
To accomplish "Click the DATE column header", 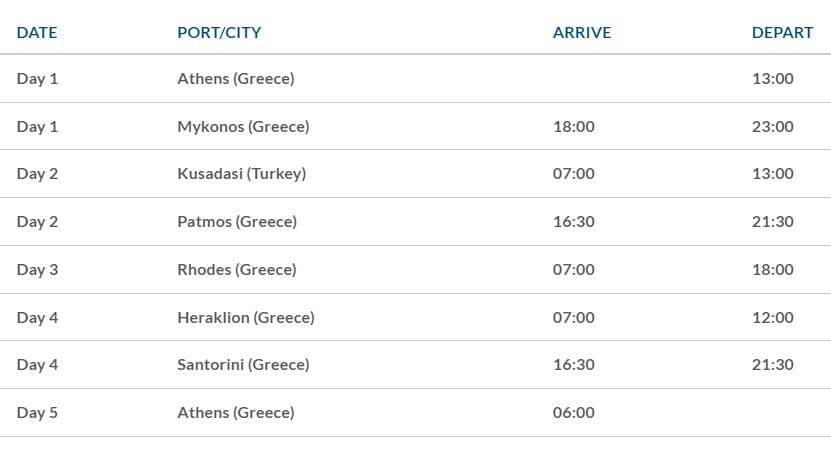I will (37, 33).
